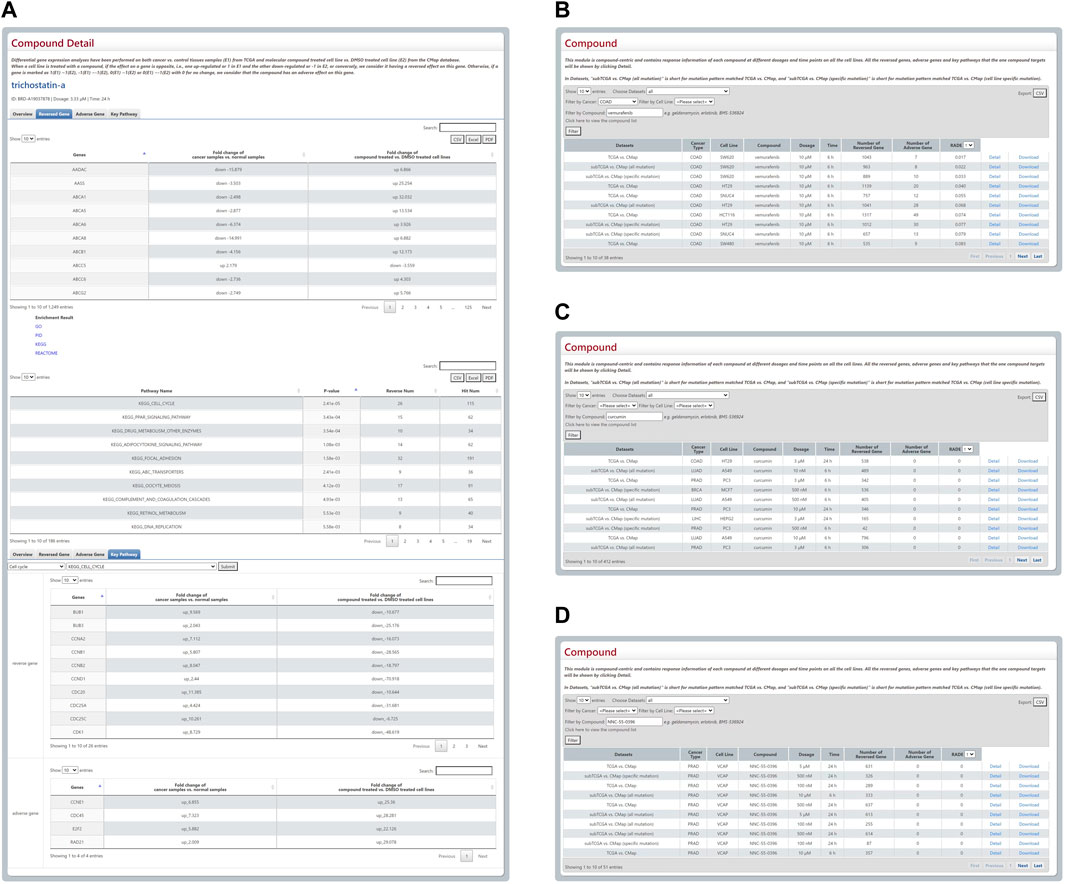
Task: Sort reversed gene table by Genes arrow in panel A
Action: [144, 154]
